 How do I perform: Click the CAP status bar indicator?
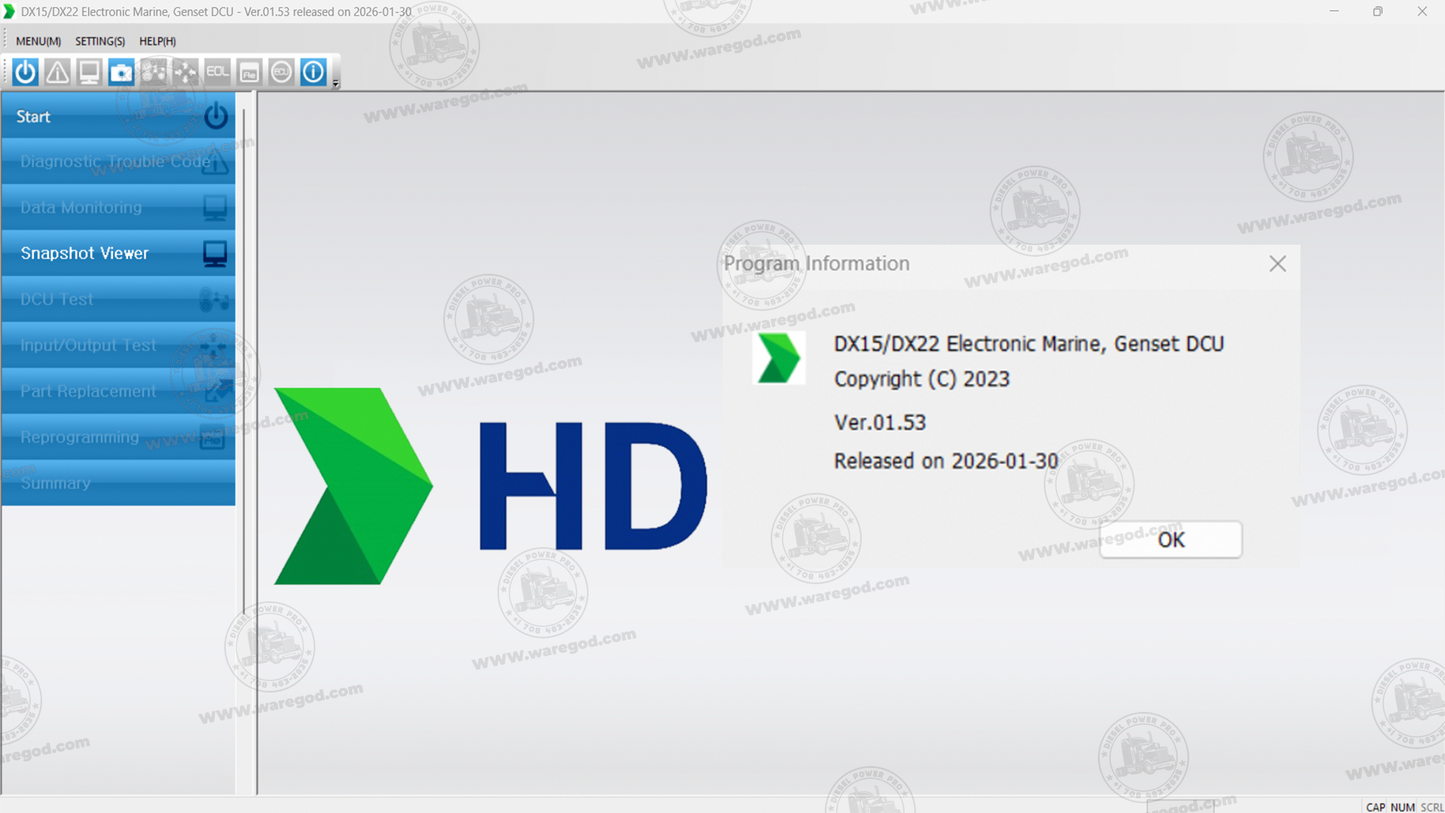[x=1376, y=807]
